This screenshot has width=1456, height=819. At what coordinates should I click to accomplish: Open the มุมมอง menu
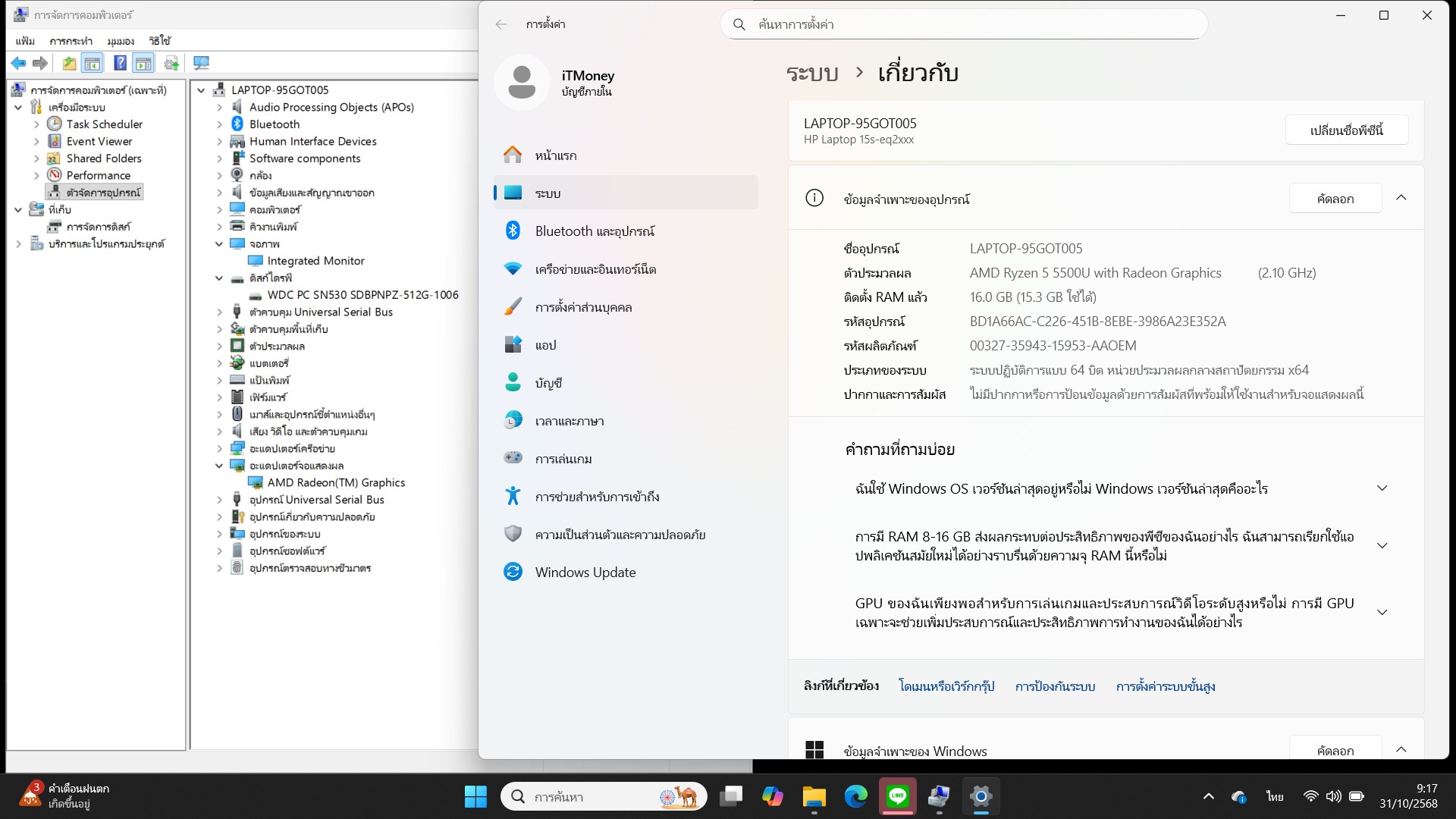[x=120, y=41]
